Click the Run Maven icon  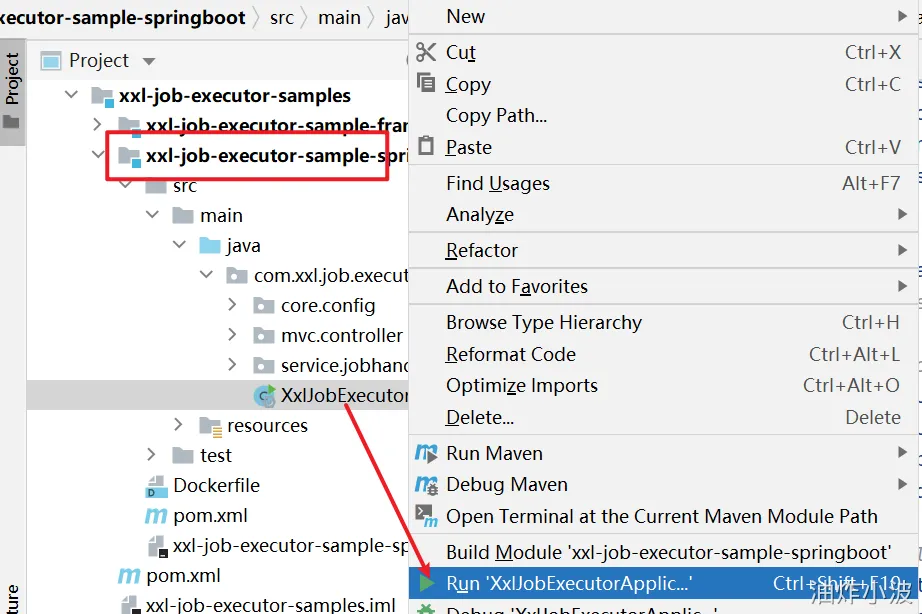(426, 453)
